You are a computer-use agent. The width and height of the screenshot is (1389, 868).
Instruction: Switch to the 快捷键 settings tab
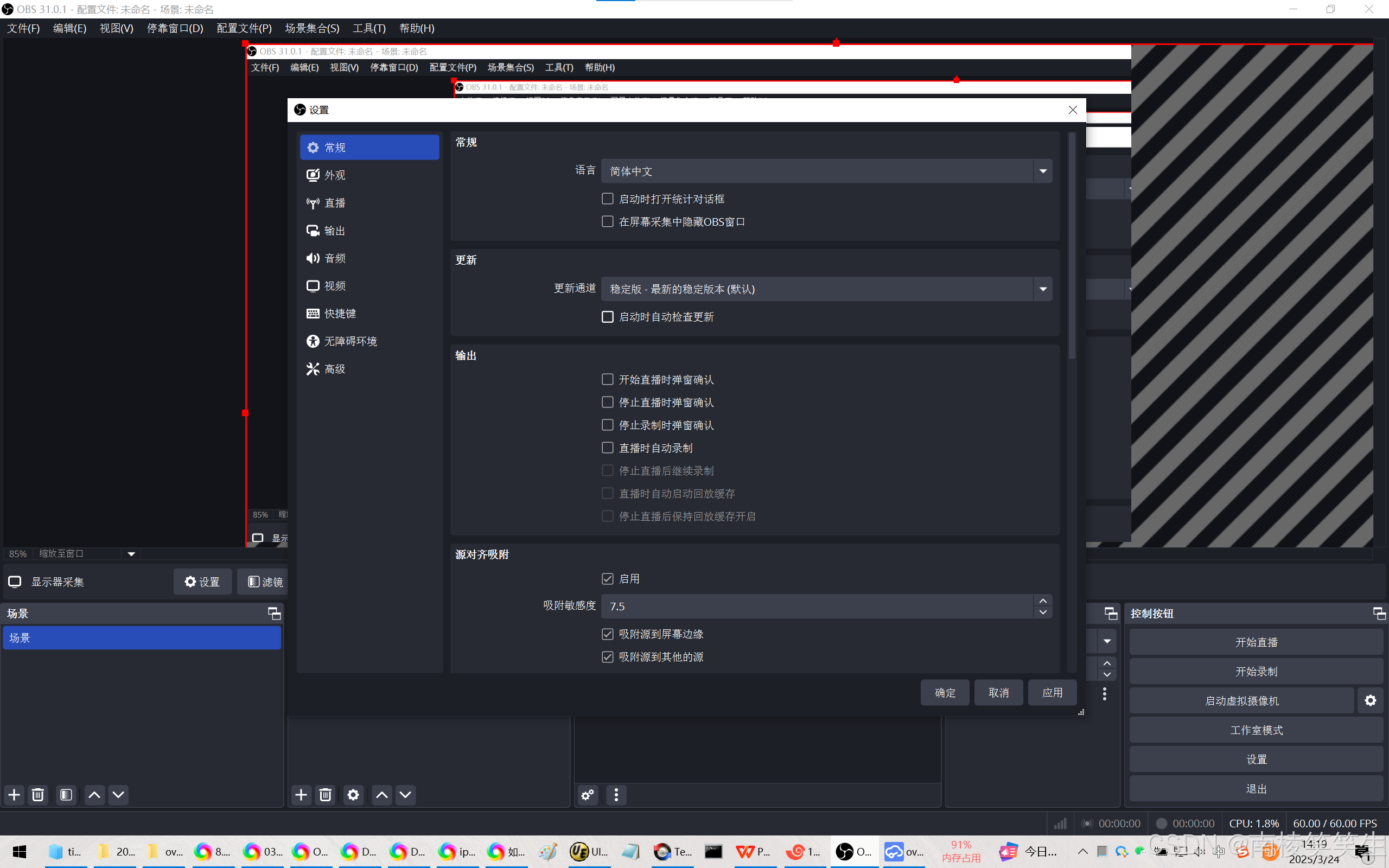340,314
